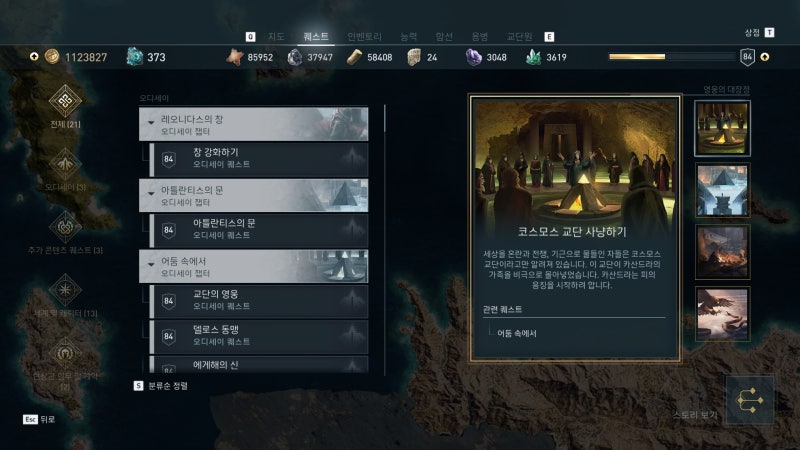Select the pyramid quest thumbnail
800x450 pixels.
(x=722, y=190)
